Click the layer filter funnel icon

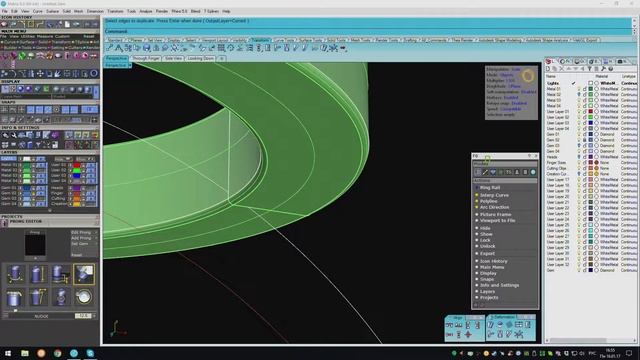click(589, 69)
